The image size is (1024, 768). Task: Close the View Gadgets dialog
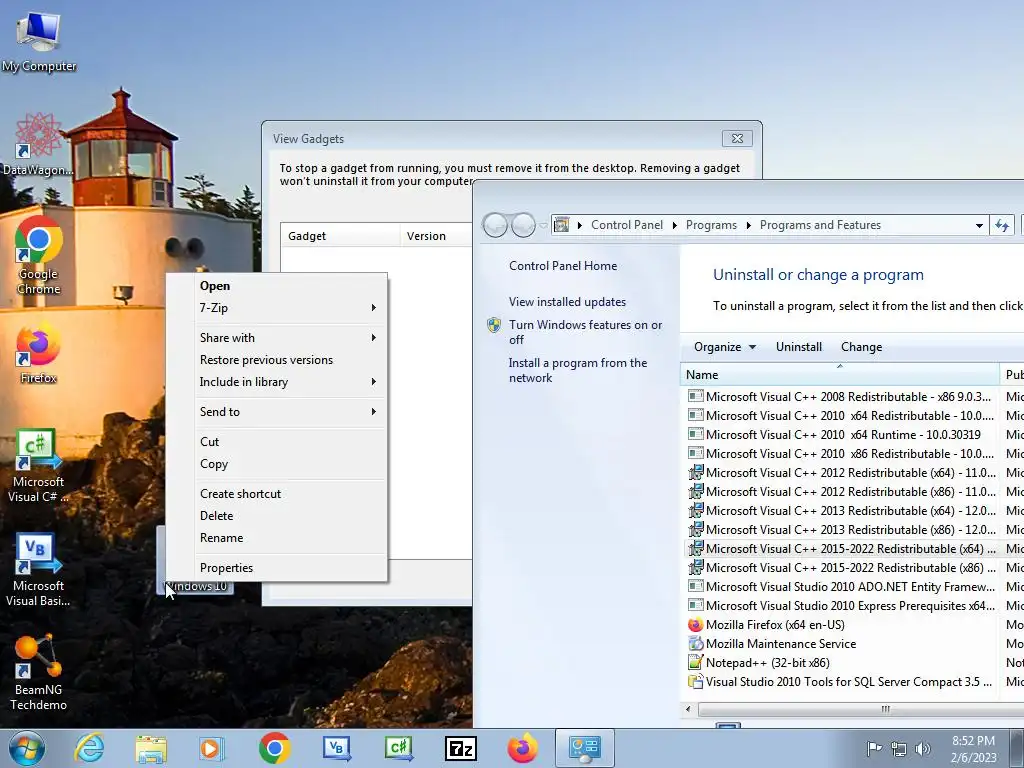pos(737,138)
